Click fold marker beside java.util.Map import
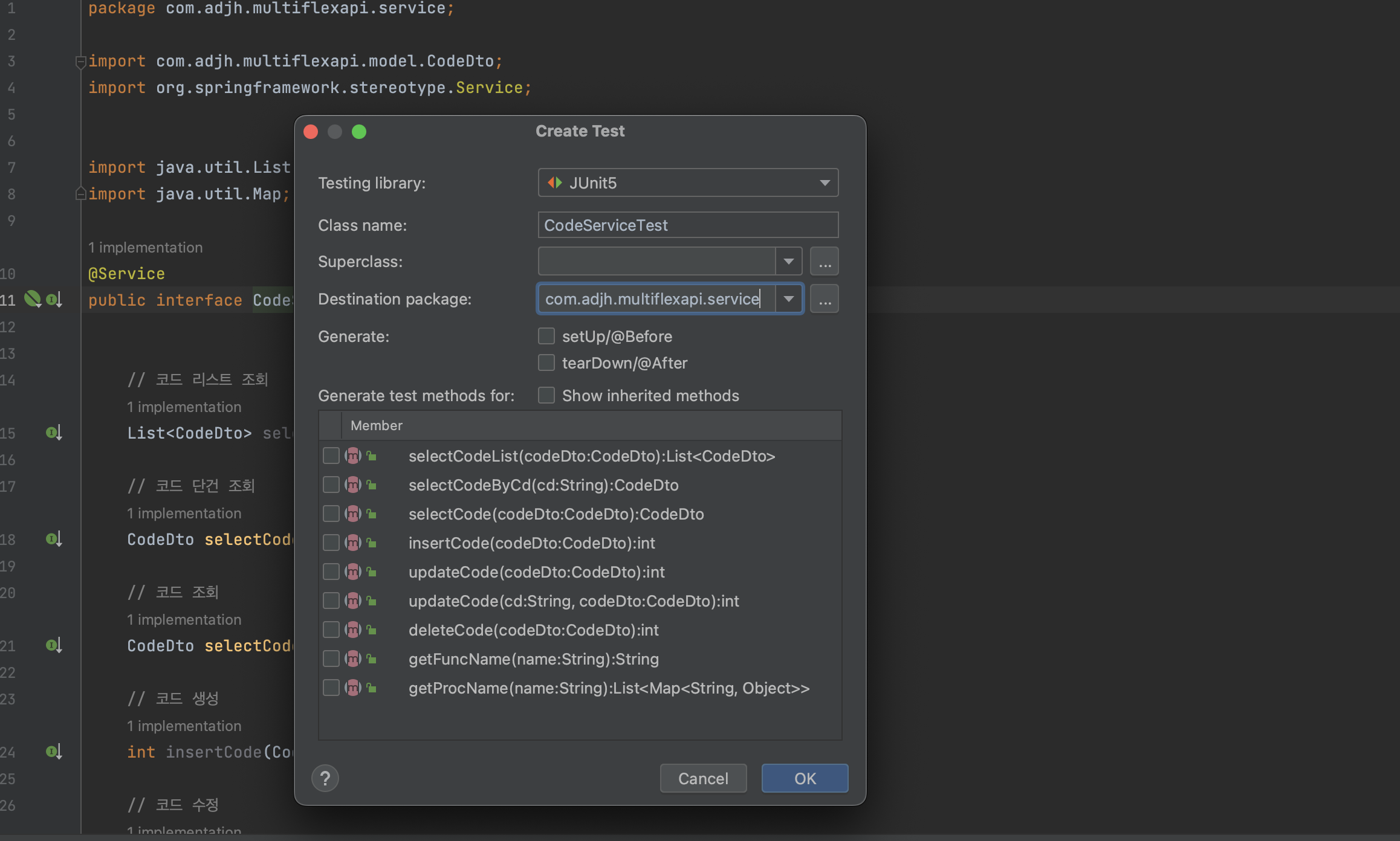 click(x=80, y=194)
